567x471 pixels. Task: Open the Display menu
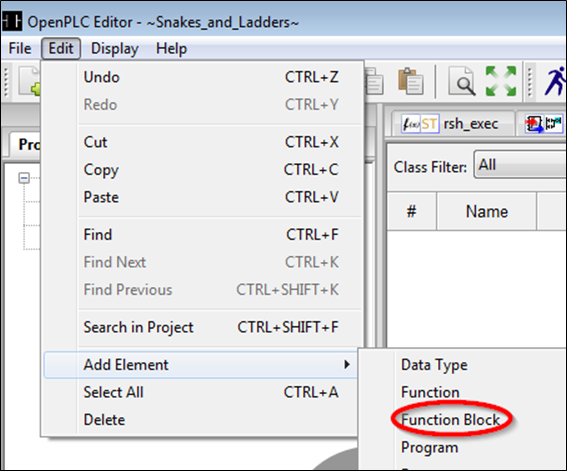click(x=115, y=49)
